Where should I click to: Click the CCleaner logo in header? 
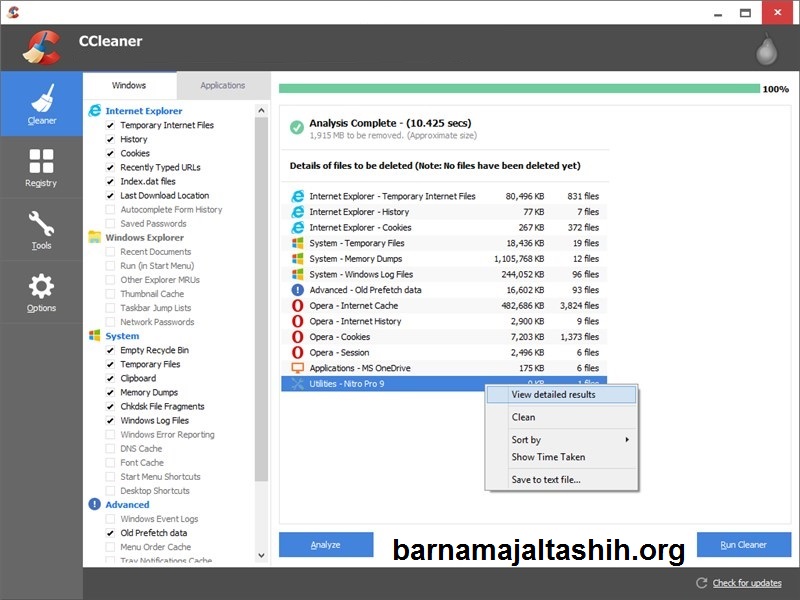(x=42, y=48)
